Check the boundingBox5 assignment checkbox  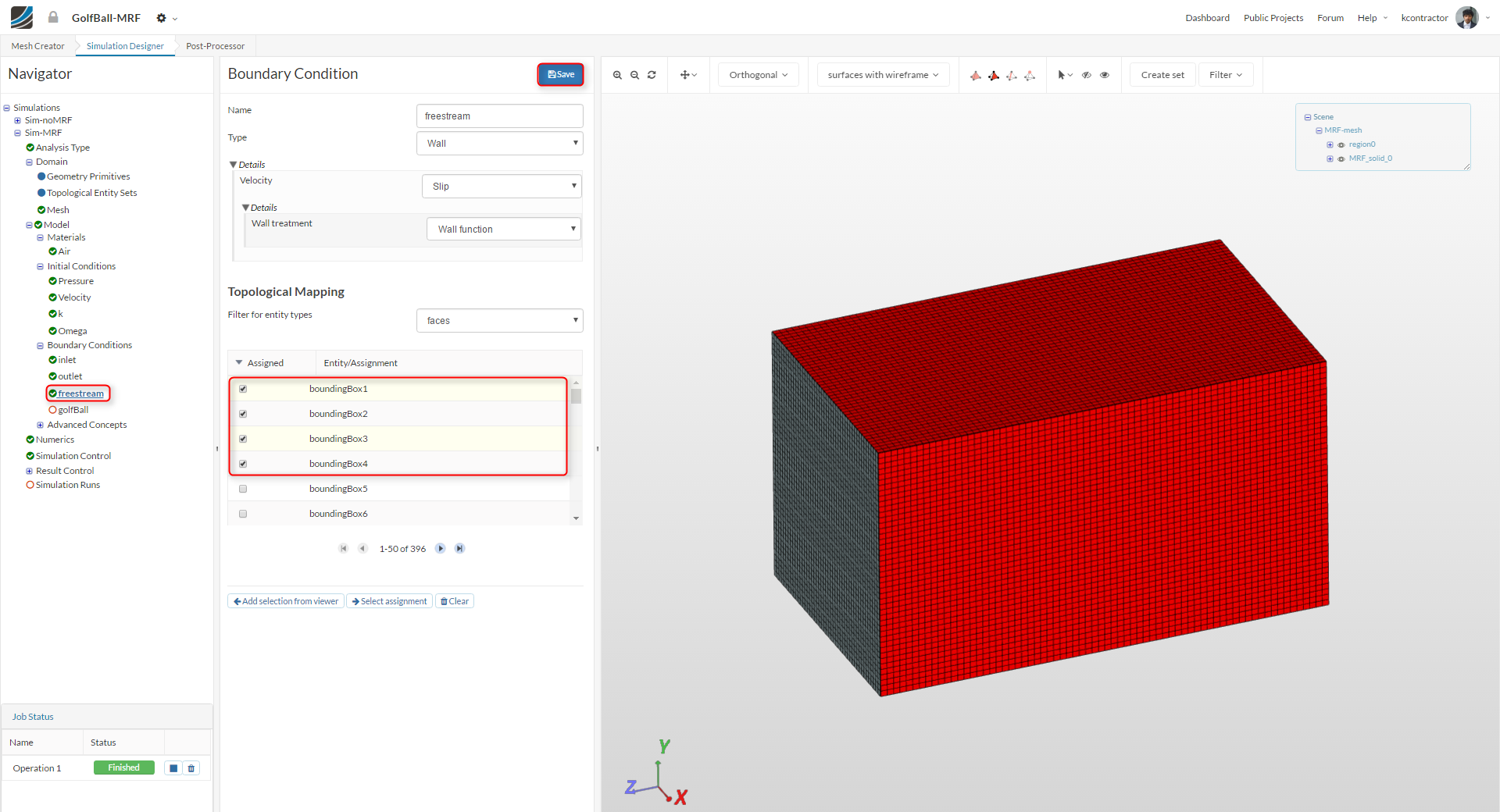pos(243,489)
